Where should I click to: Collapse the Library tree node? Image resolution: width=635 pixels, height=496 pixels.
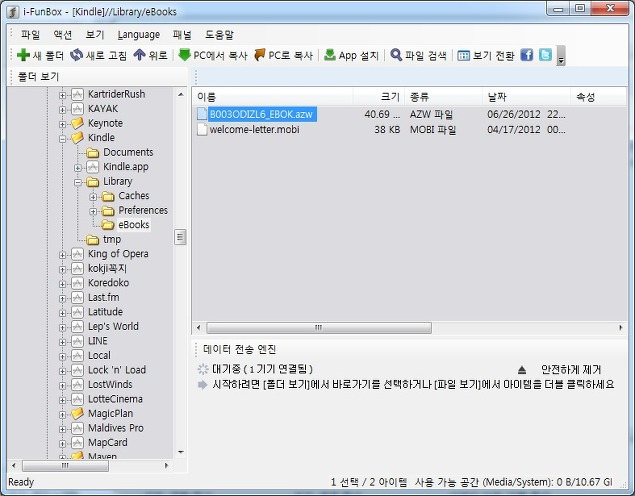(x=78, y=183)
